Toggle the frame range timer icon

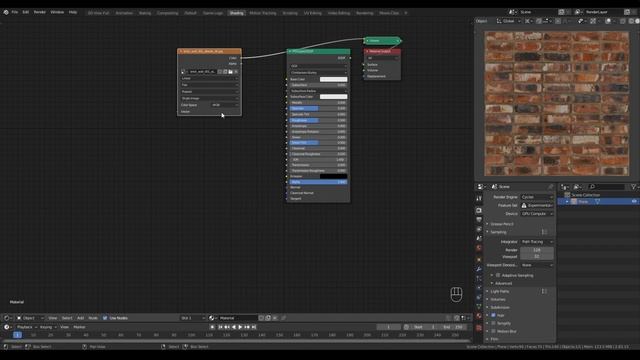[x=406, y=327]
